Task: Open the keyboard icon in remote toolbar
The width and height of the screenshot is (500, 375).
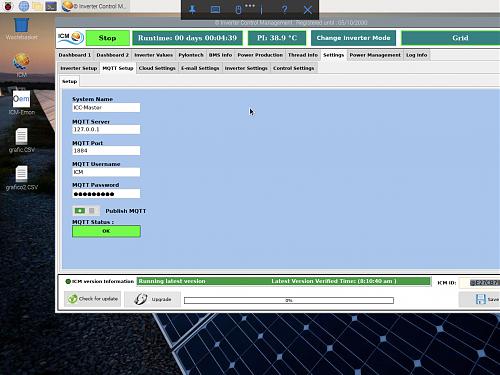Action: pyautogui.click(x=215, y=10)
